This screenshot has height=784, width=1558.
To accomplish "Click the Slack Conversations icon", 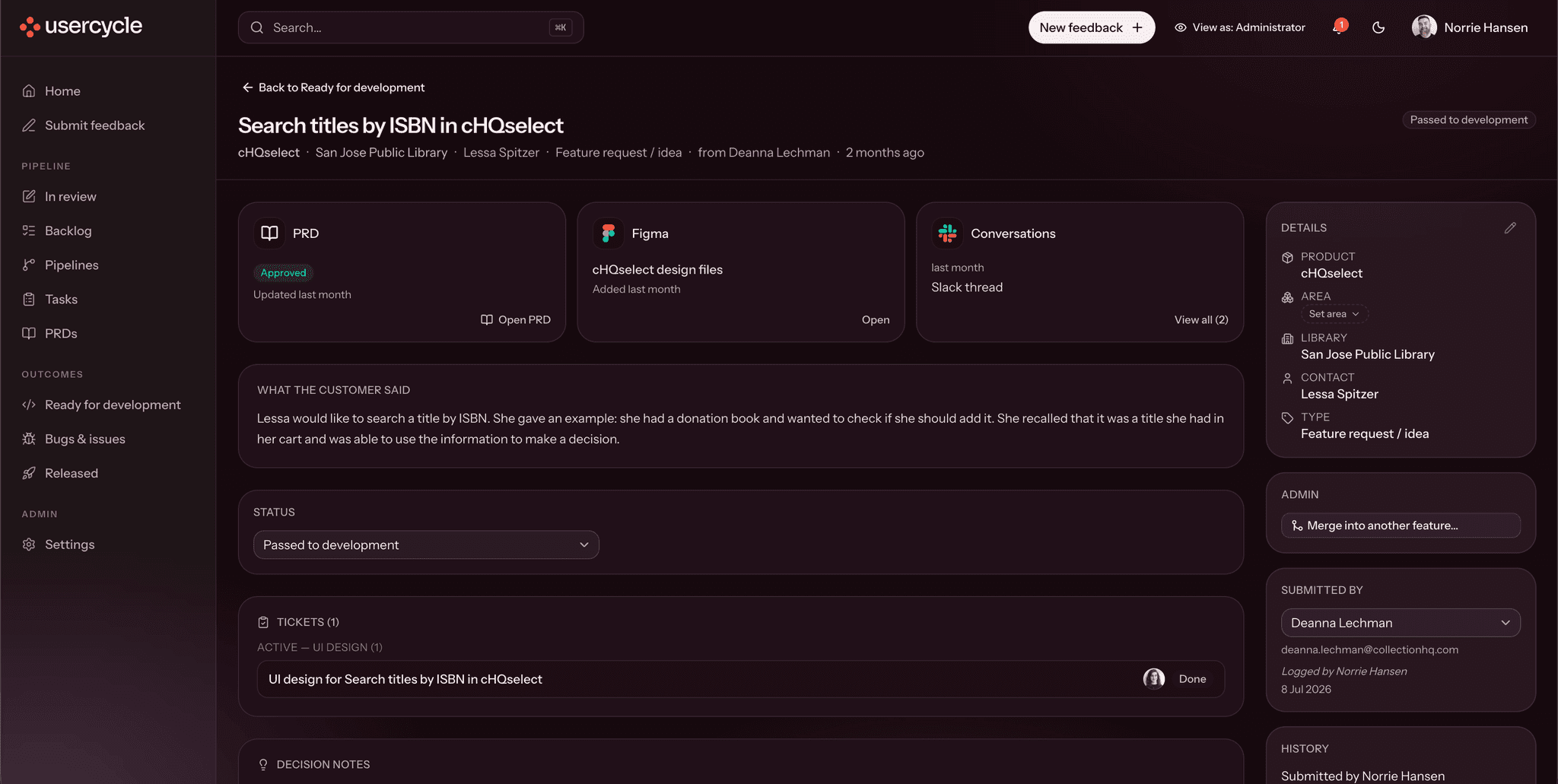I will [x=948, y=233].
